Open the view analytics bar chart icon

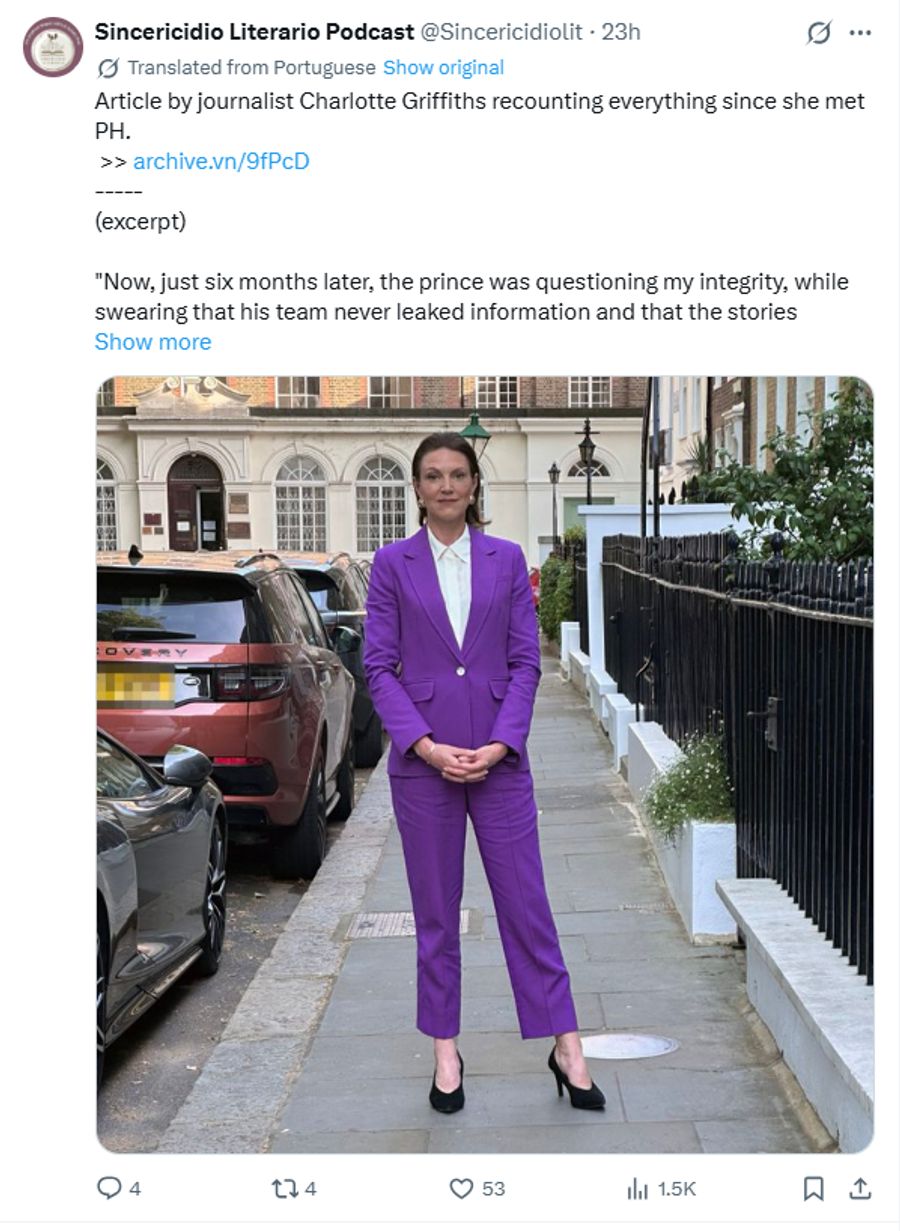click(x=637, y=1188)
